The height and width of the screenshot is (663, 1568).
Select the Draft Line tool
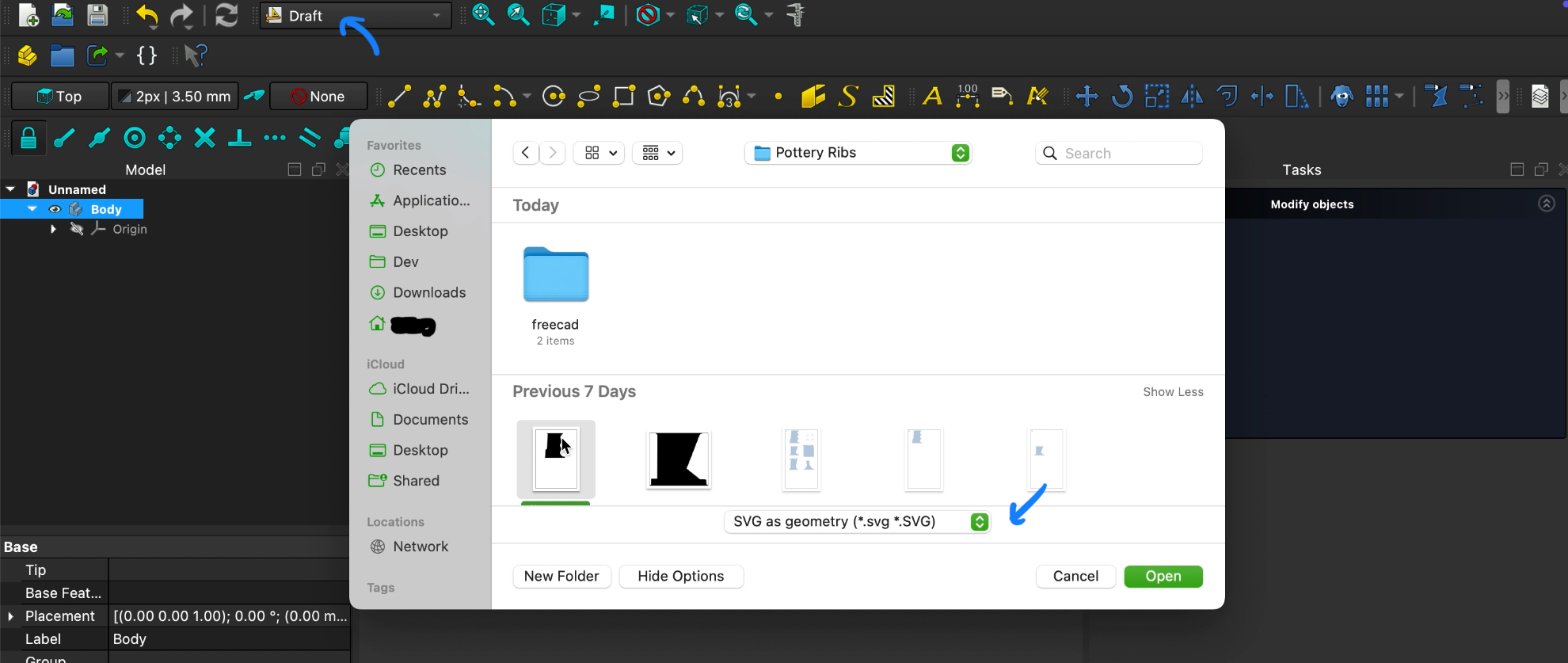[x=399, y=97]
